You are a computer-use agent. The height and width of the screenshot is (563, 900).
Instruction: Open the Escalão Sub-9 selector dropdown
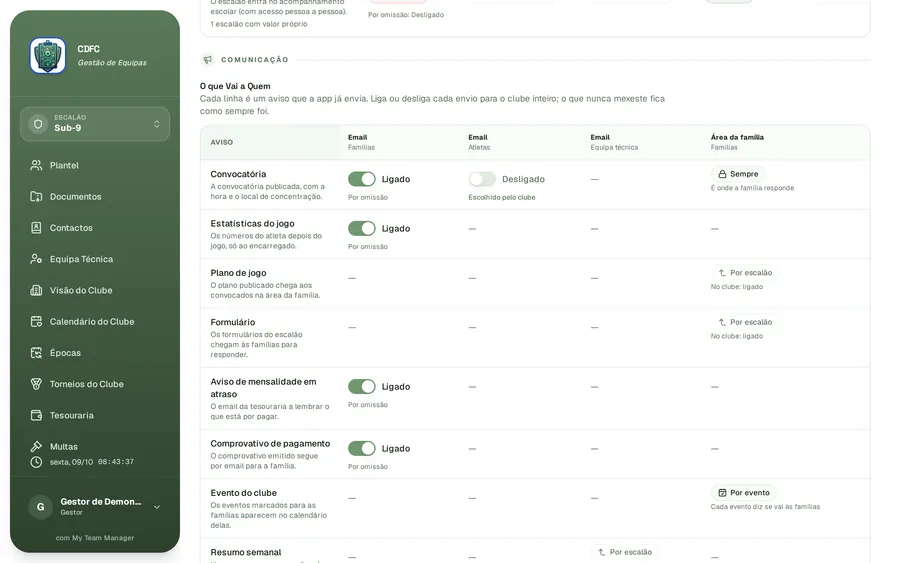[95, 124]
